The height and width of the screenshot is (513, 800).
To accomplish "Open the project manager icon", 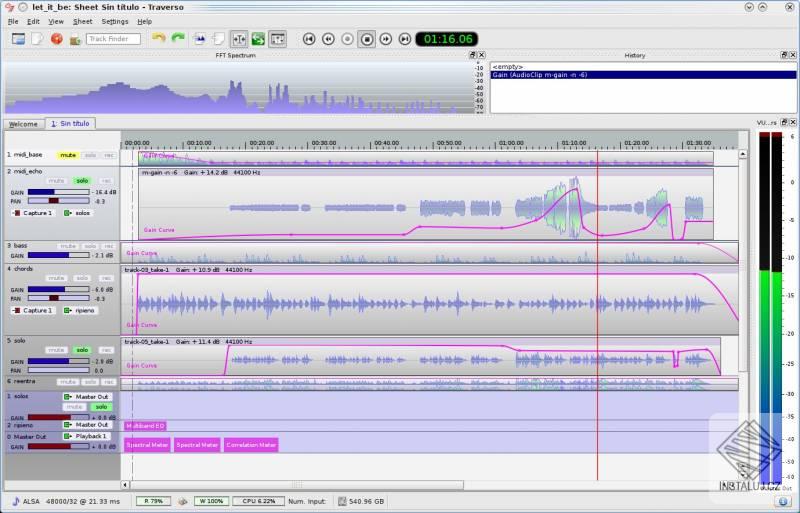I will pyautogui.click(x=18, y=38).
